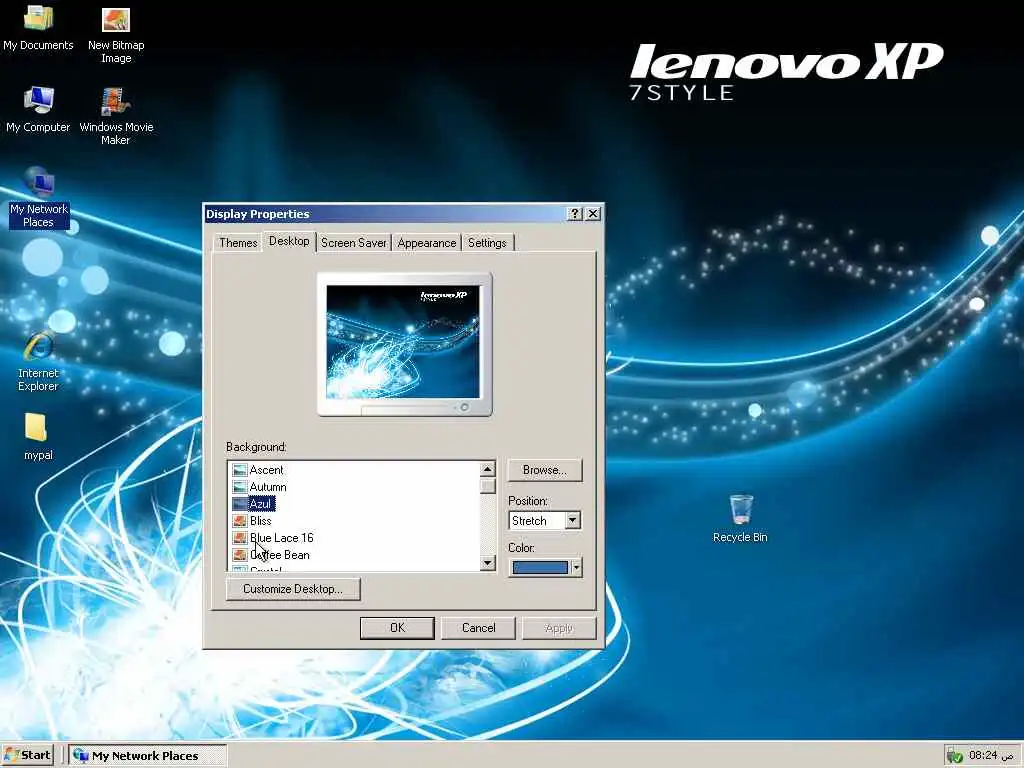Switch to the Appearance tab
The width and height of the screenshot is (1024, 768).
click(x=426, y=243)
